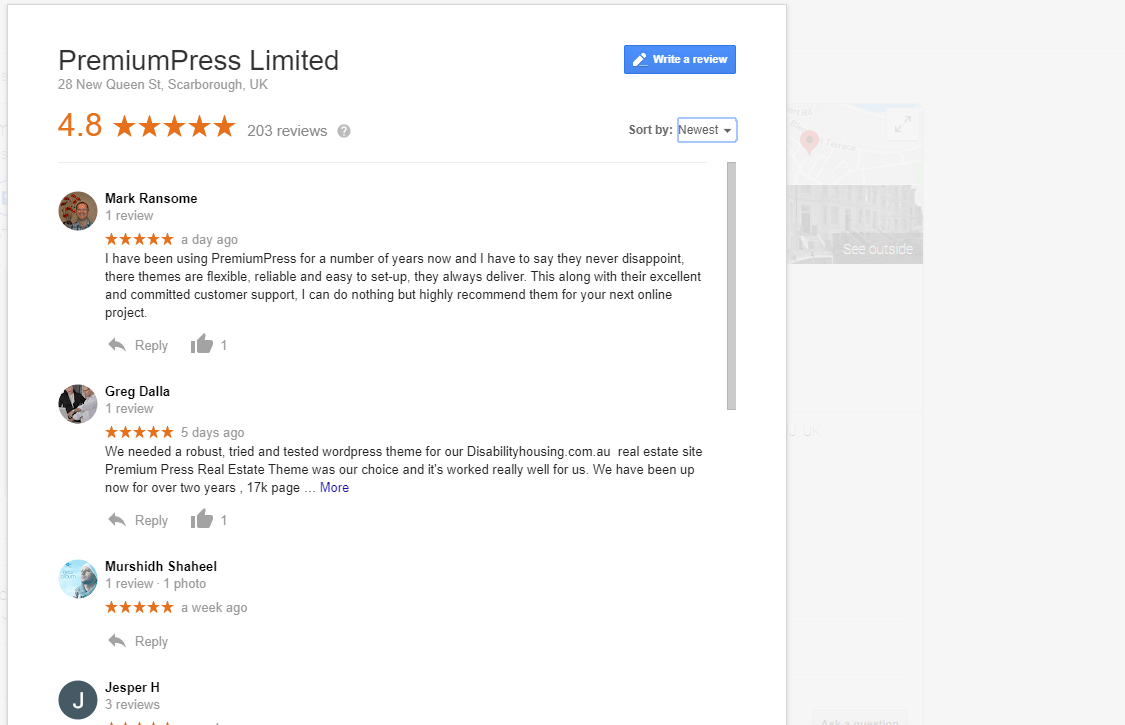Click the reply arrow under Greg Dalla's review

pos(119,520)
